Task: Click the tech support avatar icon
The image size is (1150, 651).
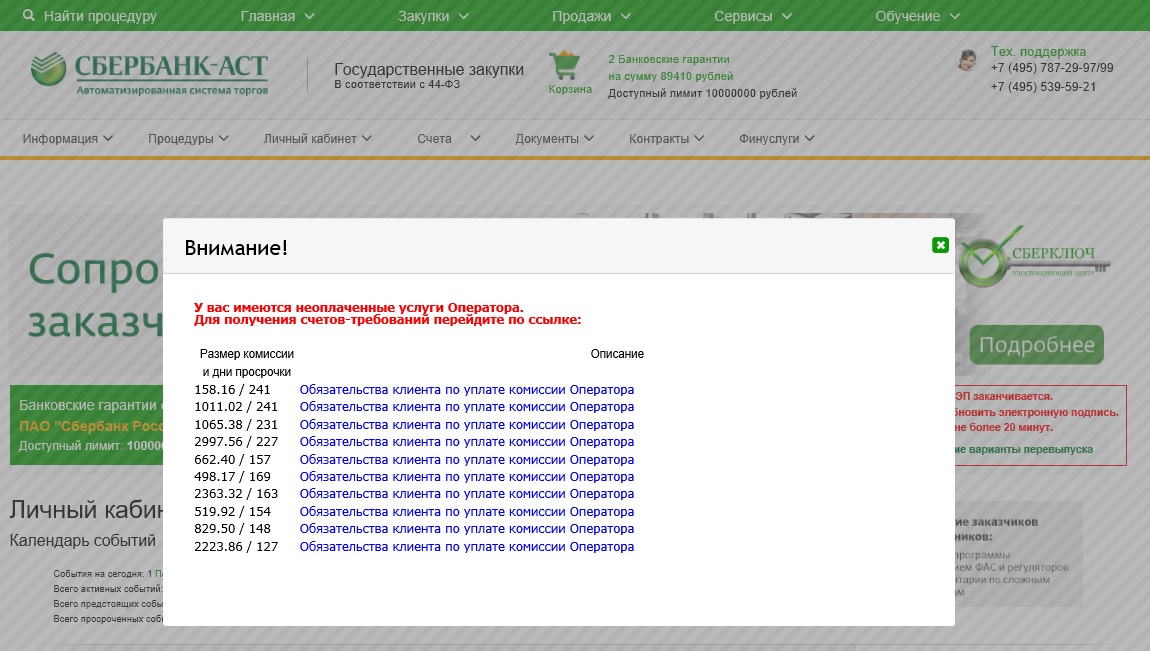Action: tap(967, 61)
